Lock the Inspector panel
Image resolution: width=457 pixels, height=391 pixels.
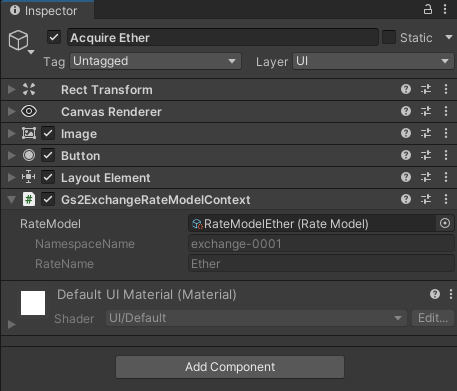pos(428,9)
